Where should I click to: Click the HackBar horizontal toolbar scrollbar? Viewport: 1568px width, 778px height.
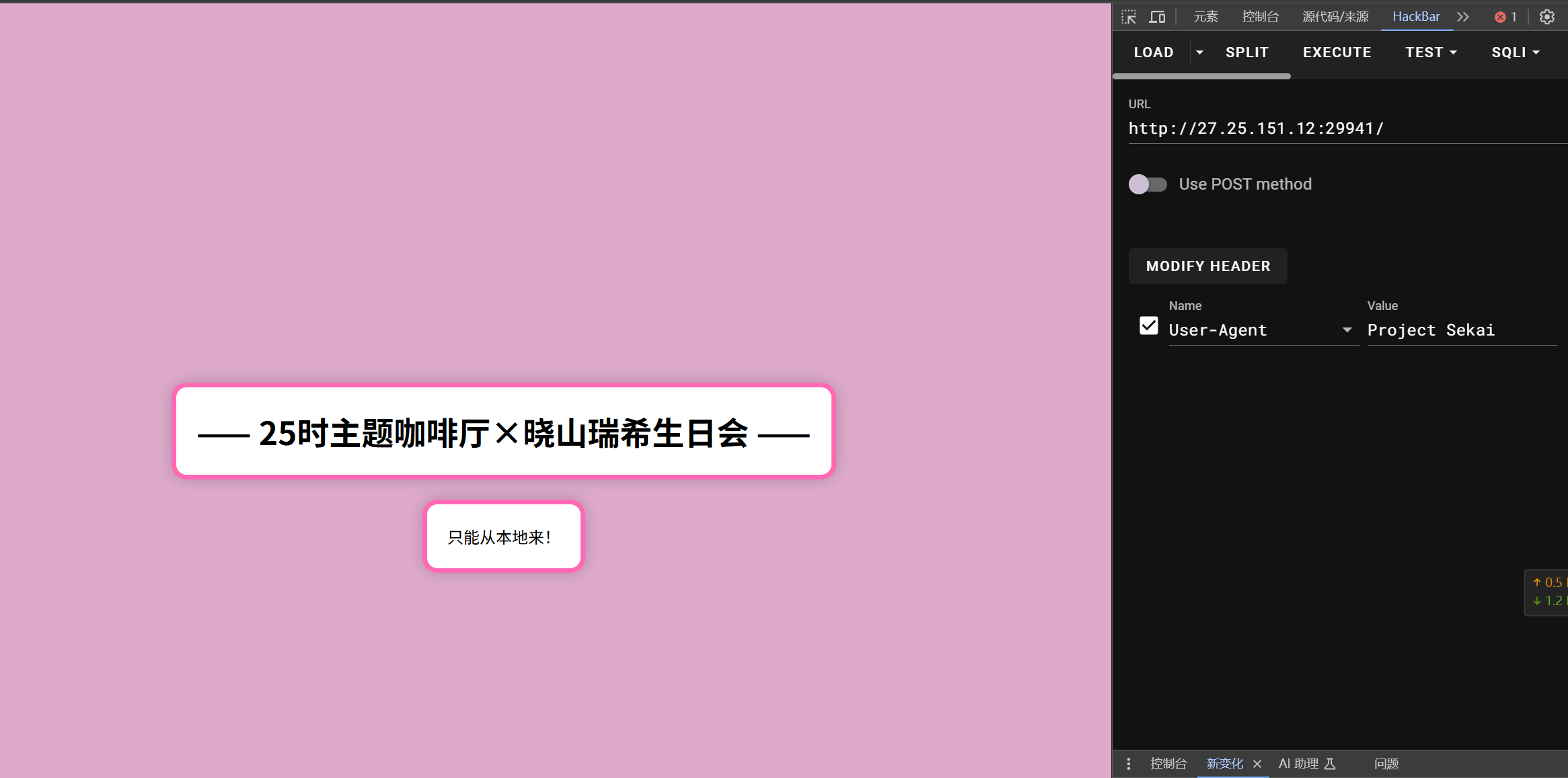tap(1201, 77)
